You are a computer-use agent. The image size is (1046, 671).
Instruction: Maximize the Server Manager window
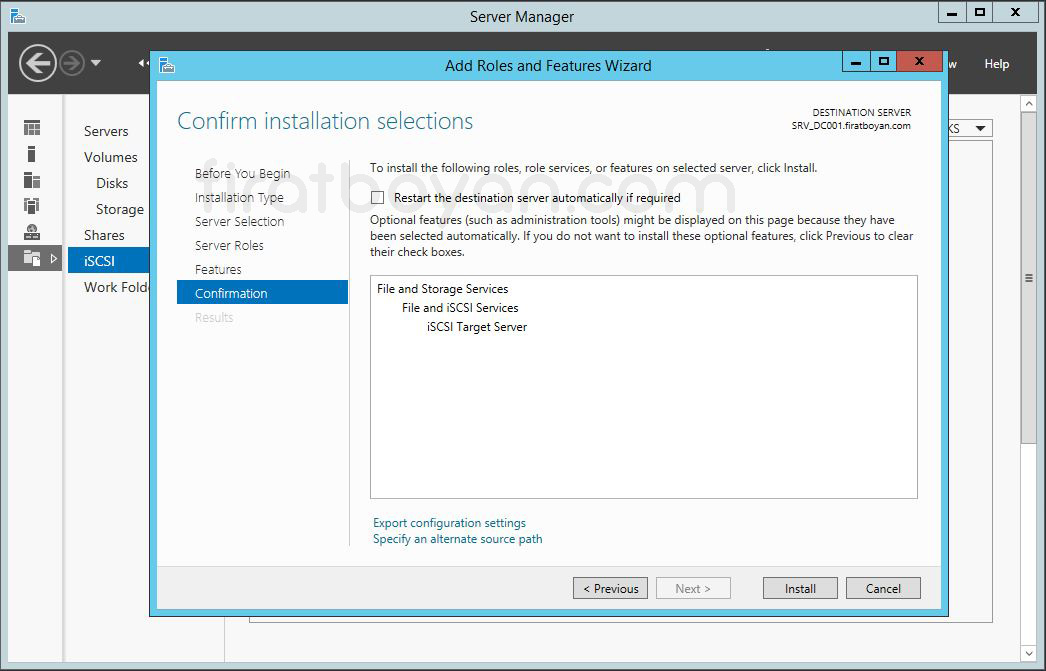tap(979, 12)
